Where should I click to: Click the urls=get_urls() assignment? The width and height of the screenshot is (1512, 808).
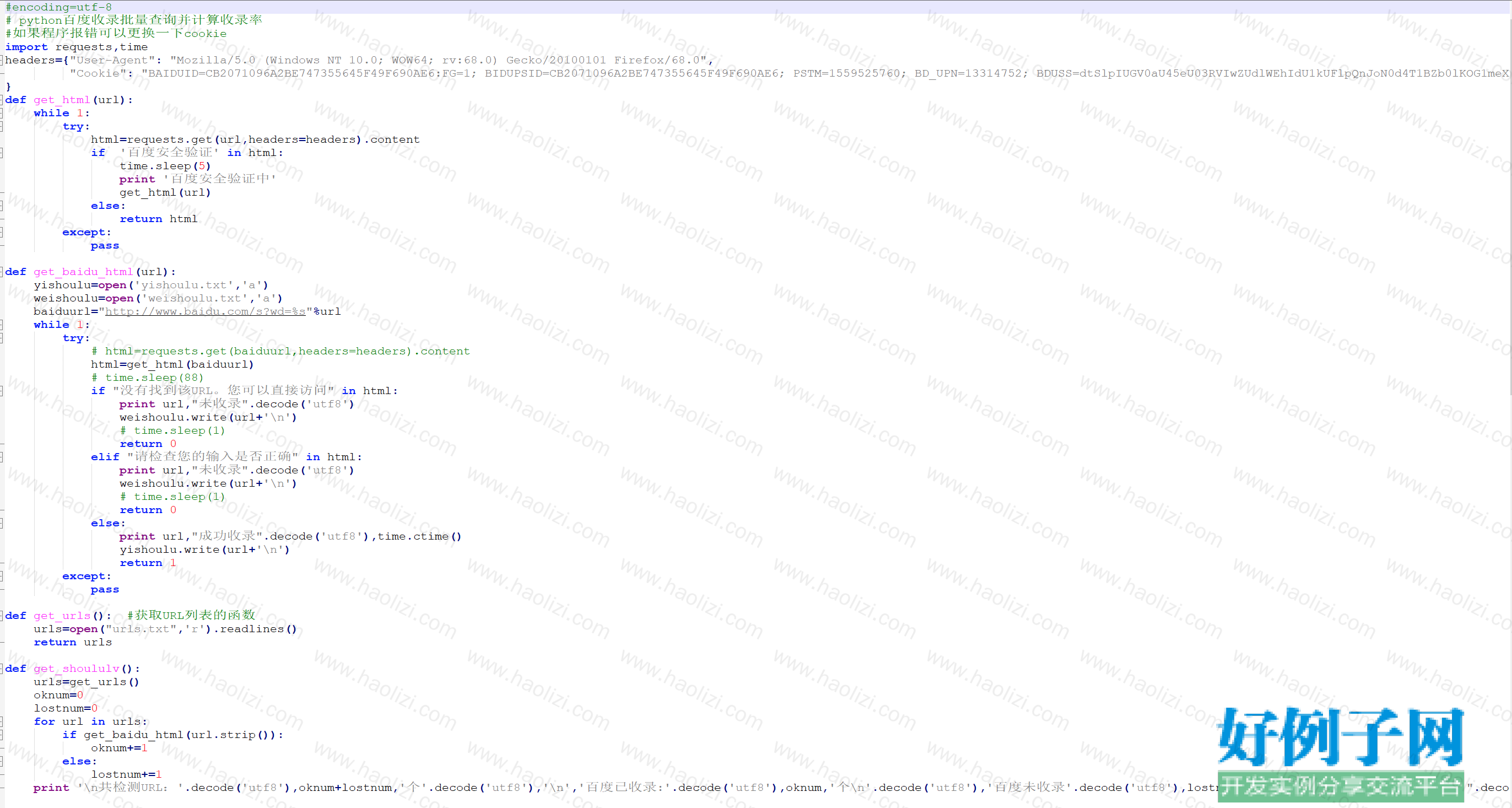point(87,682)
